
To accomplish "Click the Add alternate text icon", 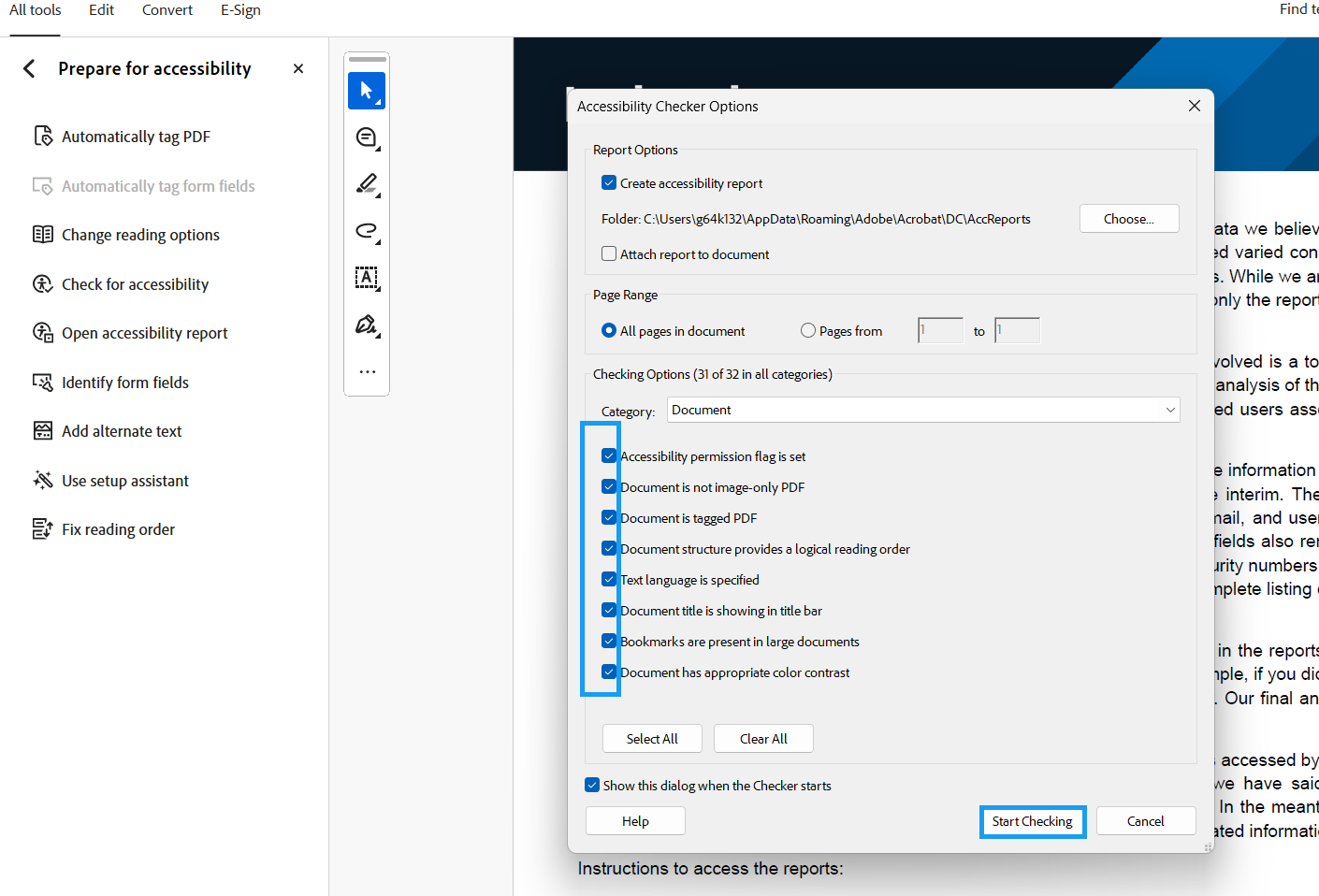I will pyautogui.click(x=43, y=431).
